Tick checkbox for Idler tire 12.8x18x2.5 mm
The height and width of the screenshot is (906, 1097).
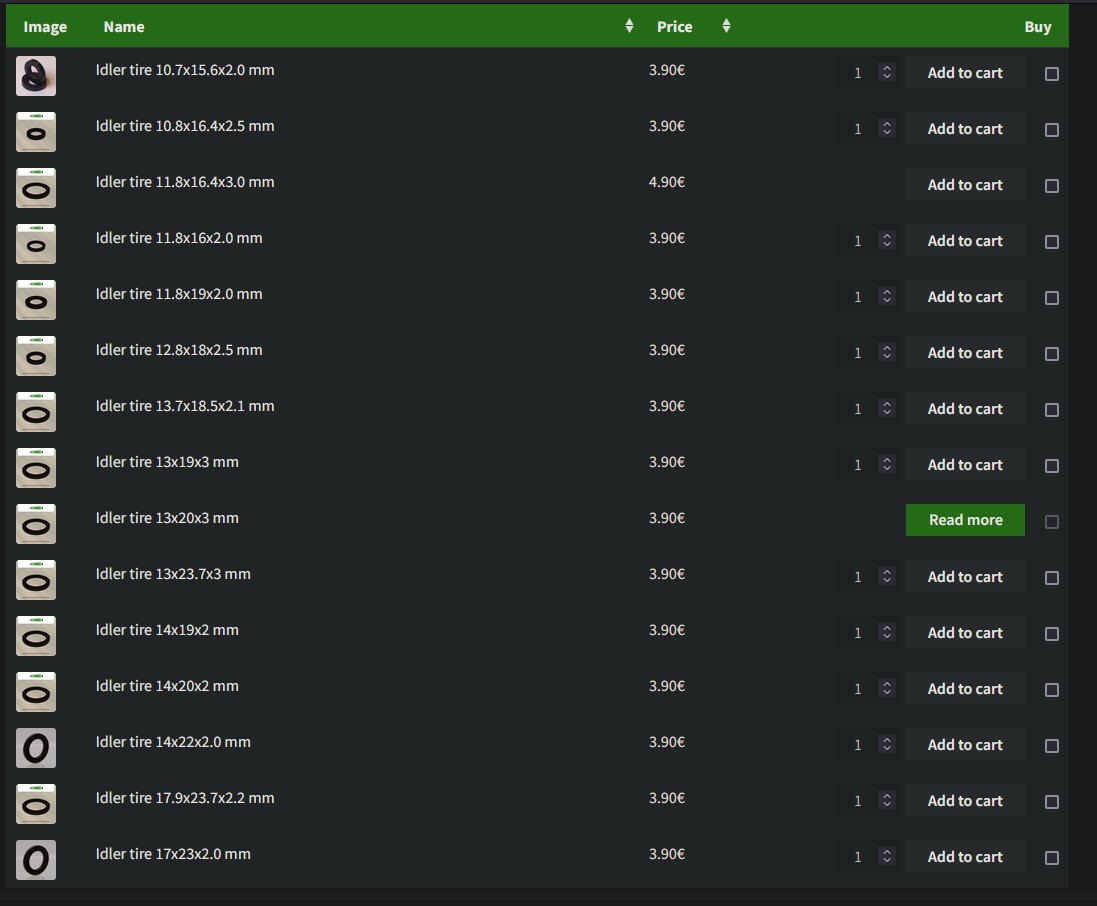click(x=1052, y=353)
